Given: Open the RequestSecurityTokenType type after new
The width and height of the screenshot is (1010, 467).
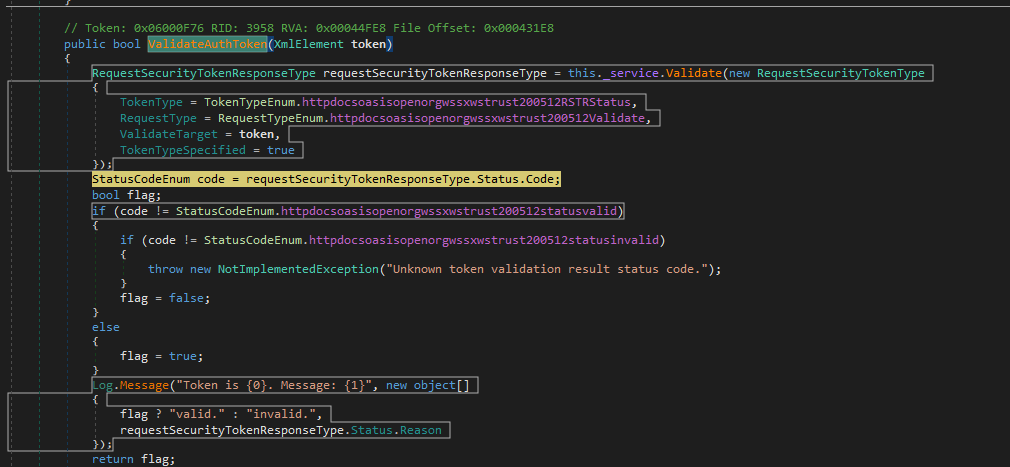Looking at the screenshot, I should point(841,73).
